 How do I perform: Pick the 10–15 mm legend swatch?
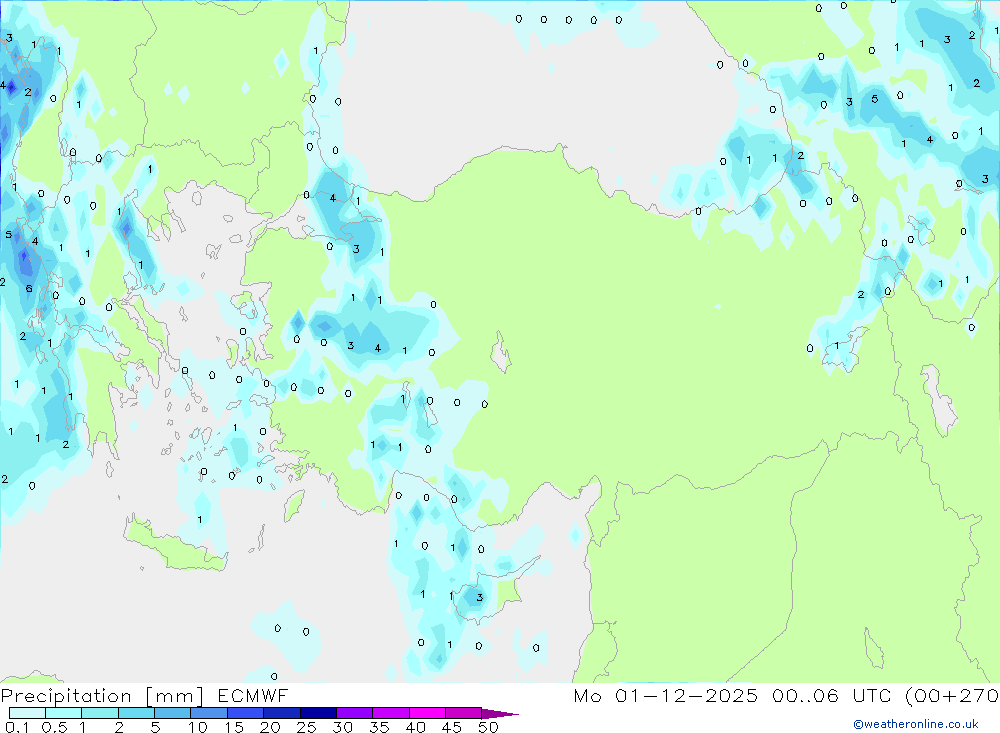click(209, 713)
